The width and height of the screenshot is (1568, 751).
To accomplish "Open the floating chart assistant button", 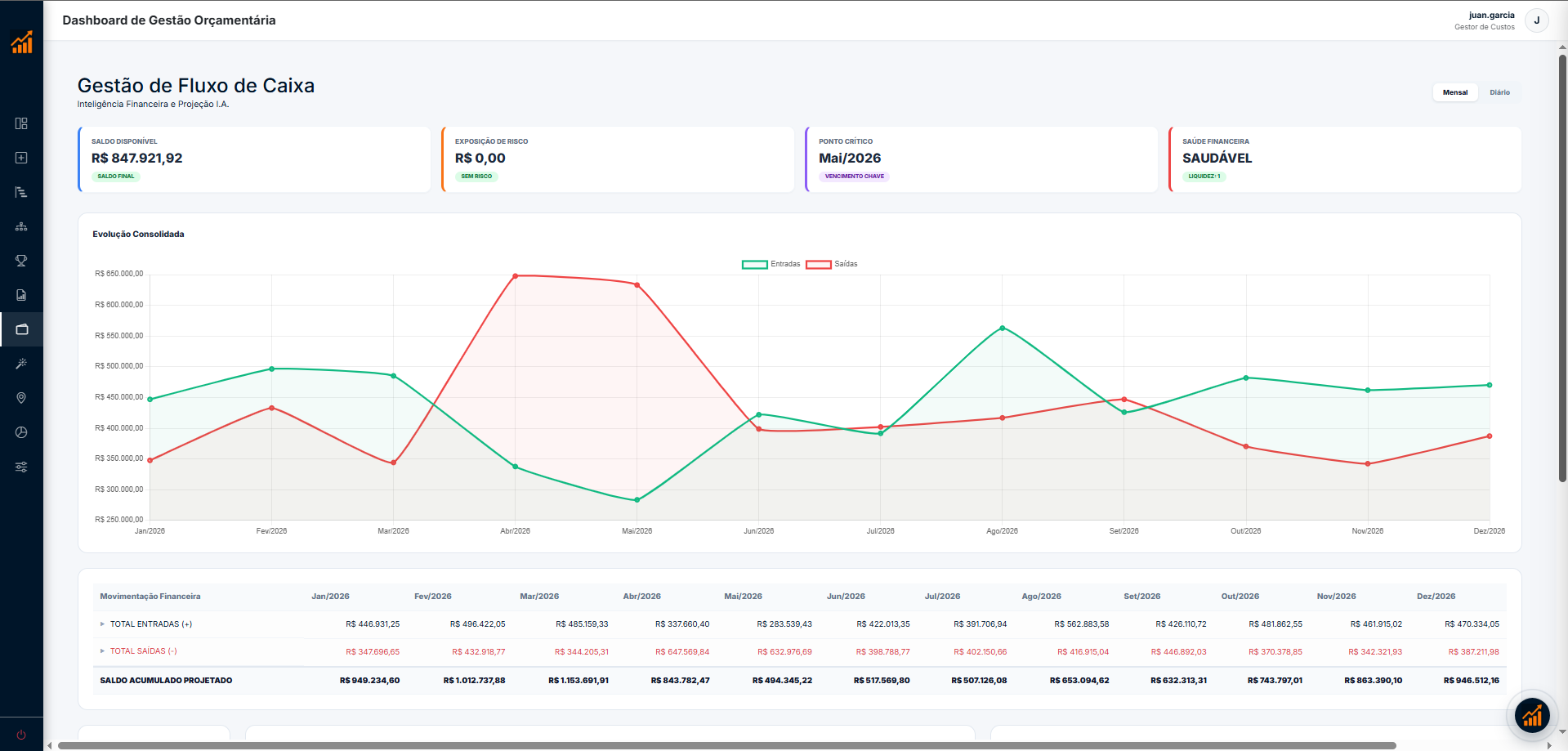I will (x=1532, y=716).
